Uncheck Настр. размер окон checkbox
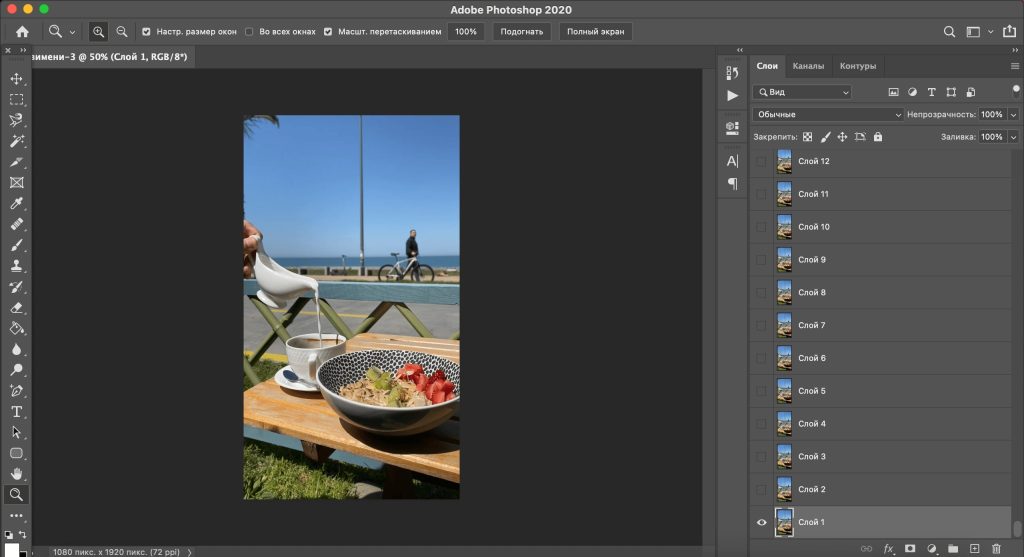The width and height of the screenshot is (1024, 557). [147, 32]
